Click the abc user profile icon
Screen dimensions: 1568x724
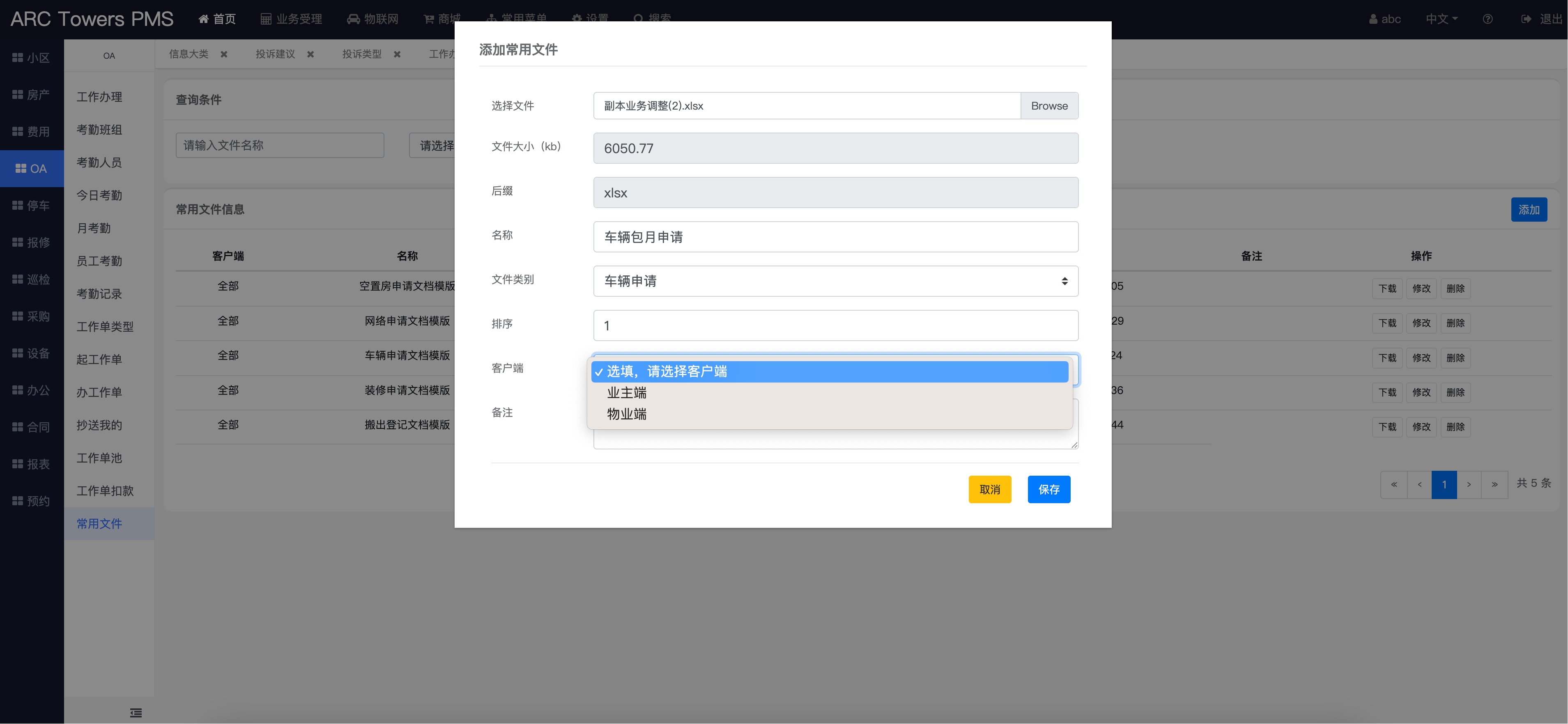(x=1373, y=19)
